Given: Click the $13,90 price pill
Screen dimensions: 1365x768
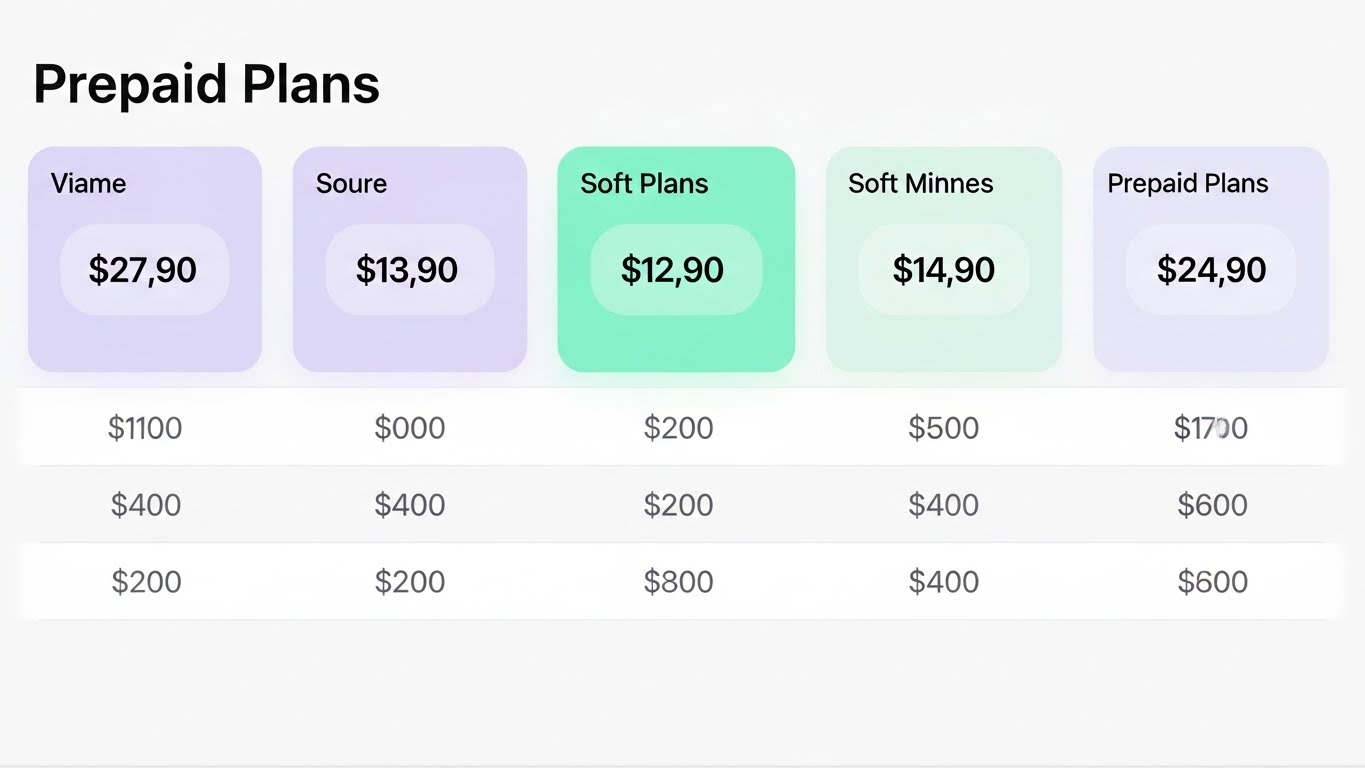Looking at the screenshot, I should [x=409, y=270].
